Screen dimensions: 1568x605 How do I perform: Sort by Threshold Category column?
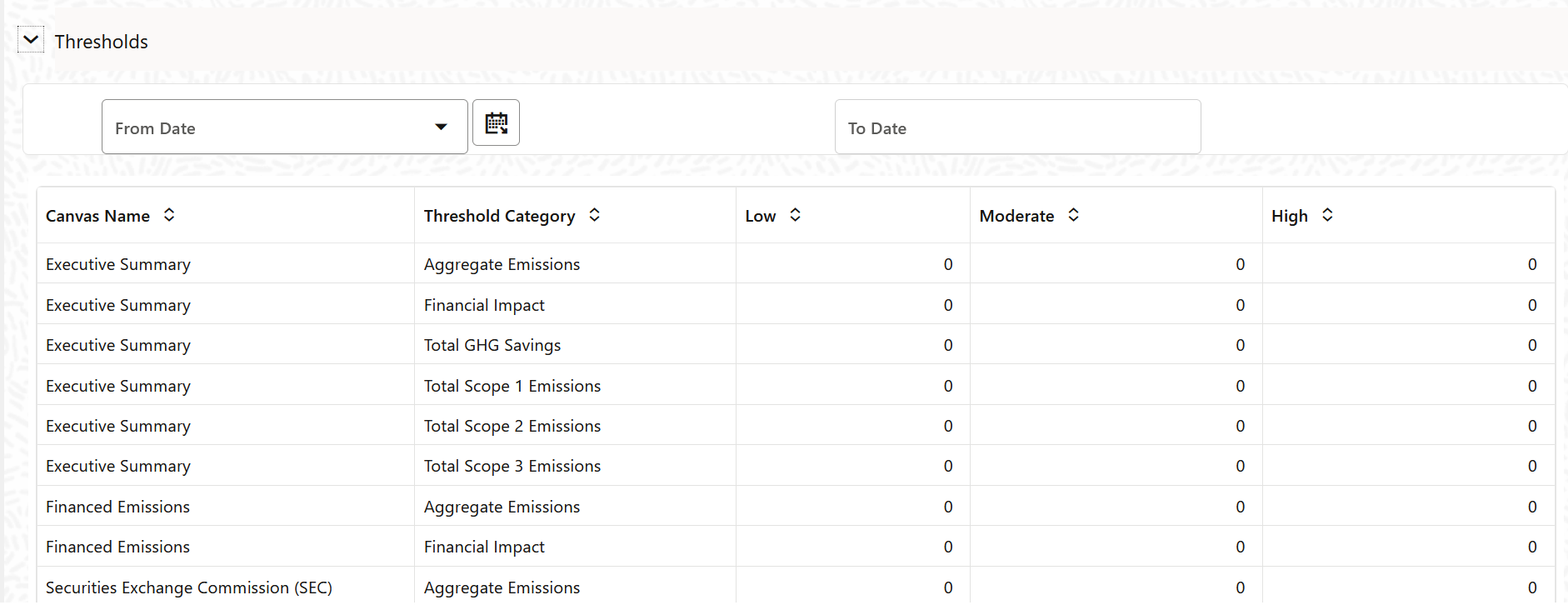(594, 215)
